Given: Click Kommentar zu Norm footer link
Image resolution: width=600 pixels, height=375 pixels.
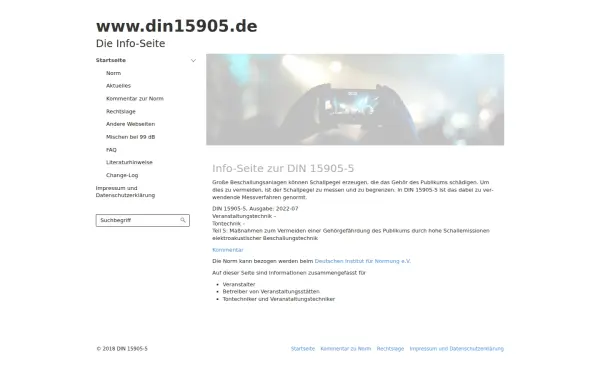Looking at the screenshot, I should coord(346,349).
